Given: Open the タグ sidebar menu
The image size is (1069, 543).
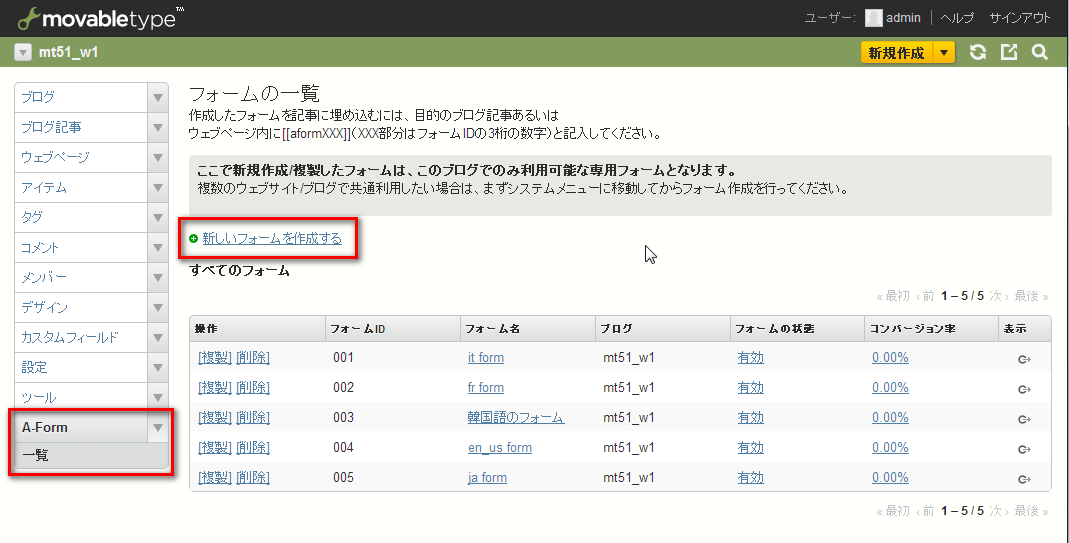Looking at the screenshot, I should pyautogui.click(x=81, y=218).
